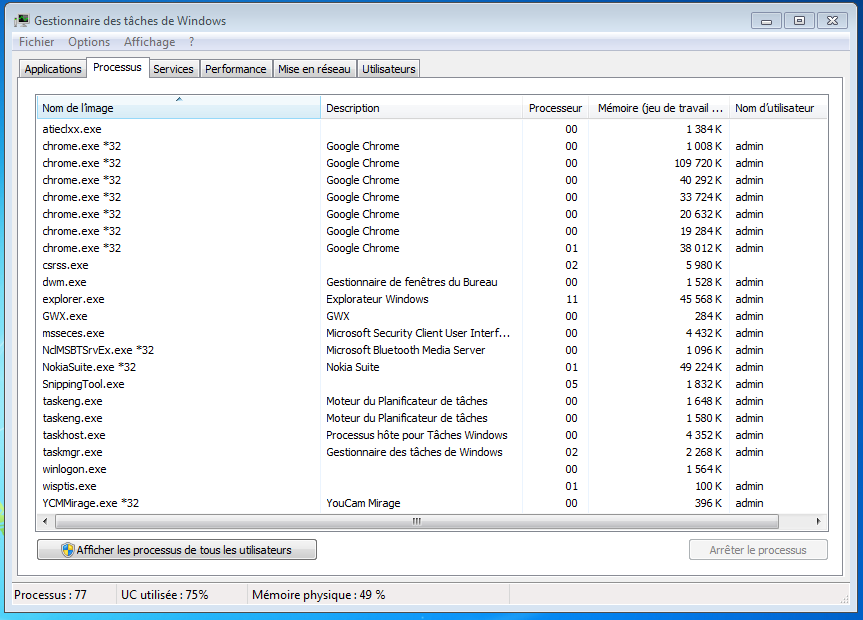Click the Task Manager title bar icon
This screenshot has width=863, height=620.
pos(22,21)
